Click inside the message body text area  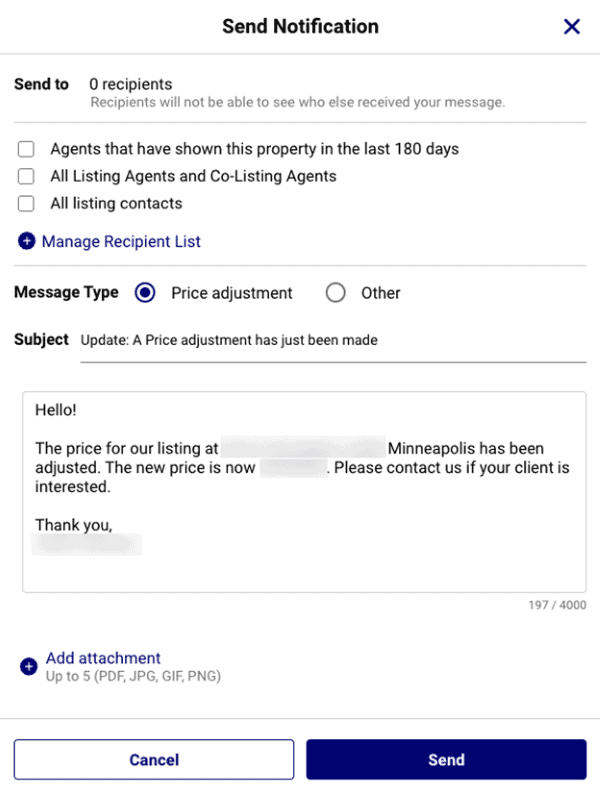click(304, 492)
